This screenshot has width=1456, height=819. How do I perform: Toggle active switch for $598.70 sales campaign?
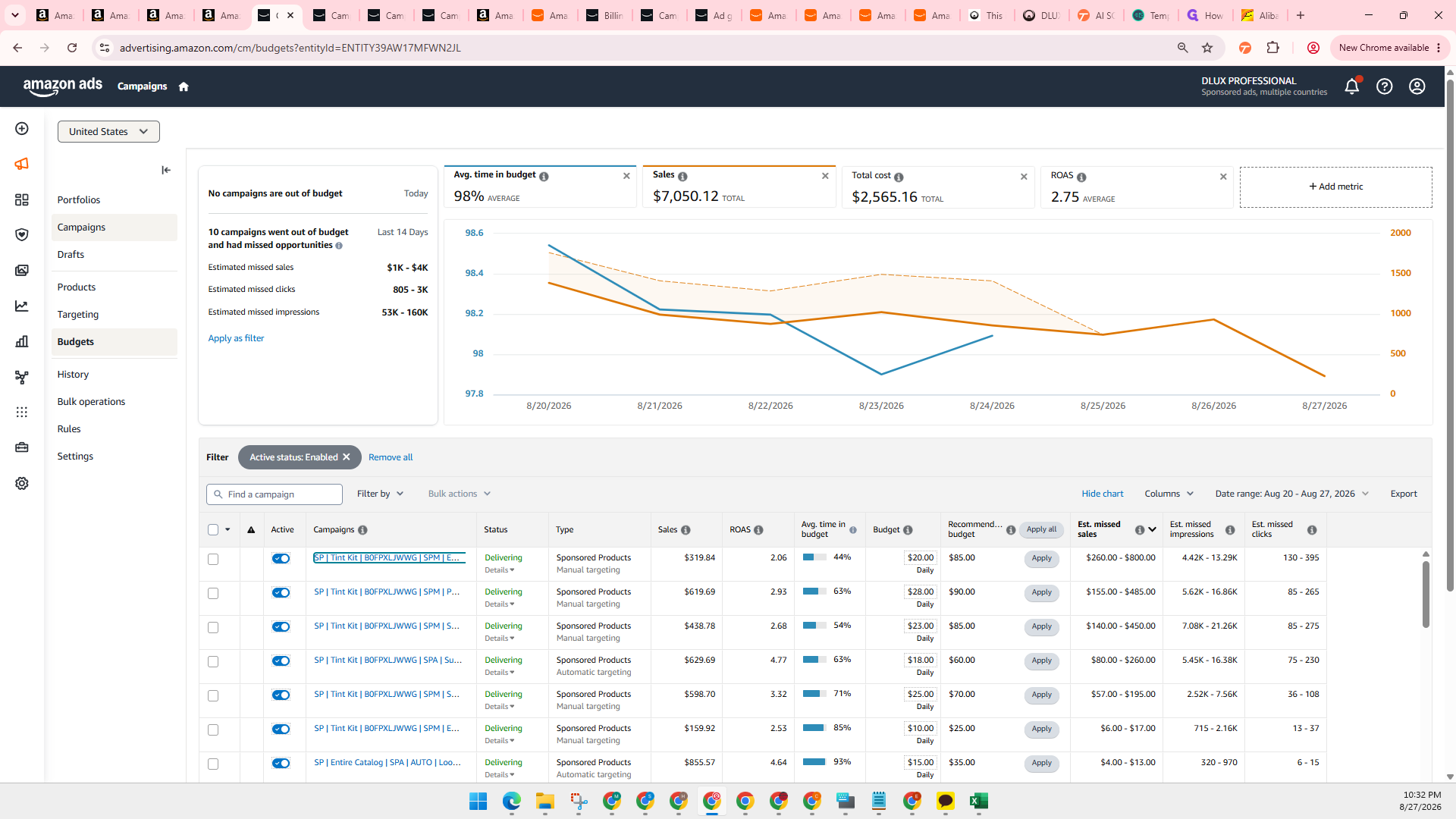[281, 695]
